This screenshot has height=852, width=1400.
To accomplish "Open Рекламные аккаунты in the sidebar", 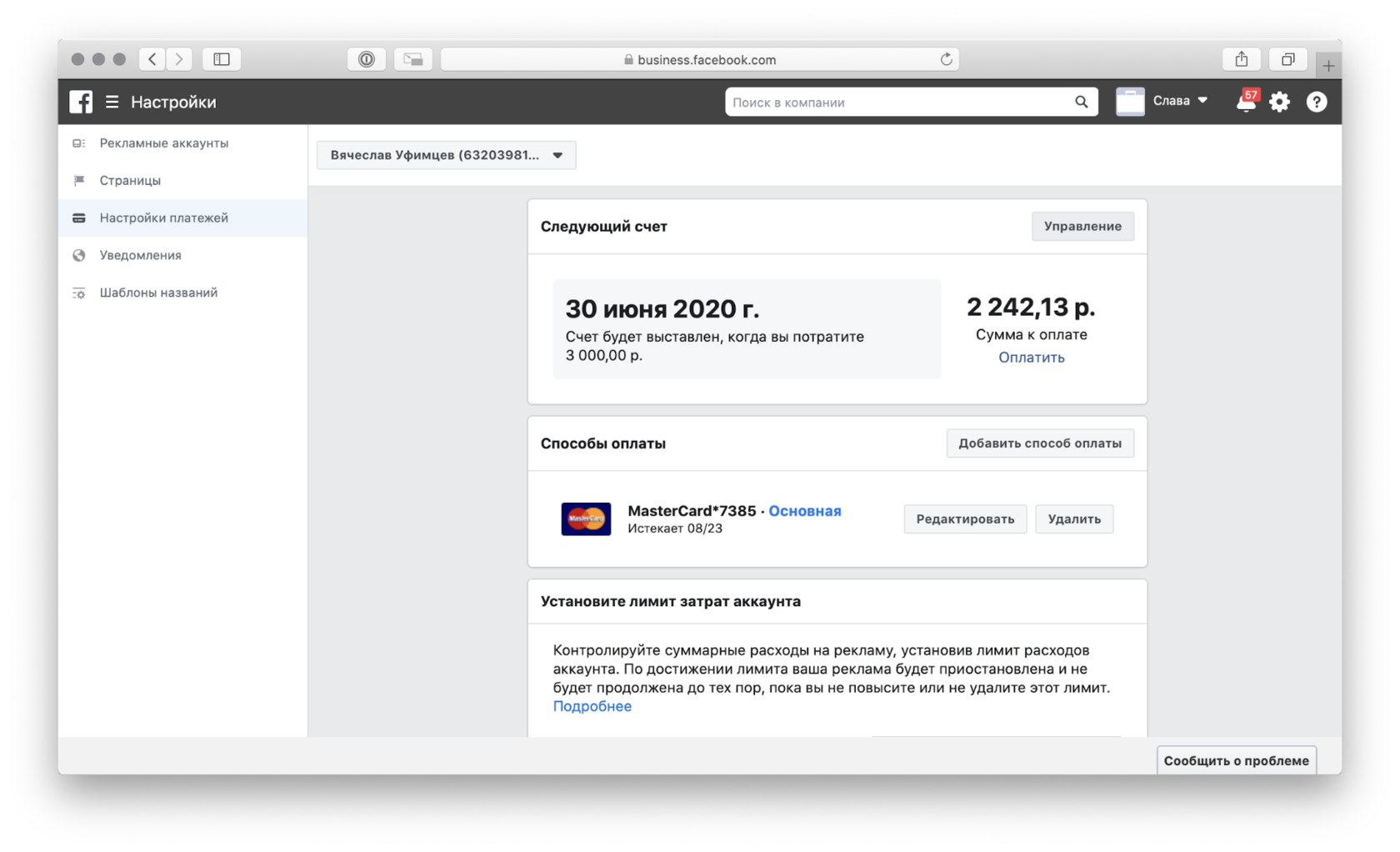I will pos(182,143).
